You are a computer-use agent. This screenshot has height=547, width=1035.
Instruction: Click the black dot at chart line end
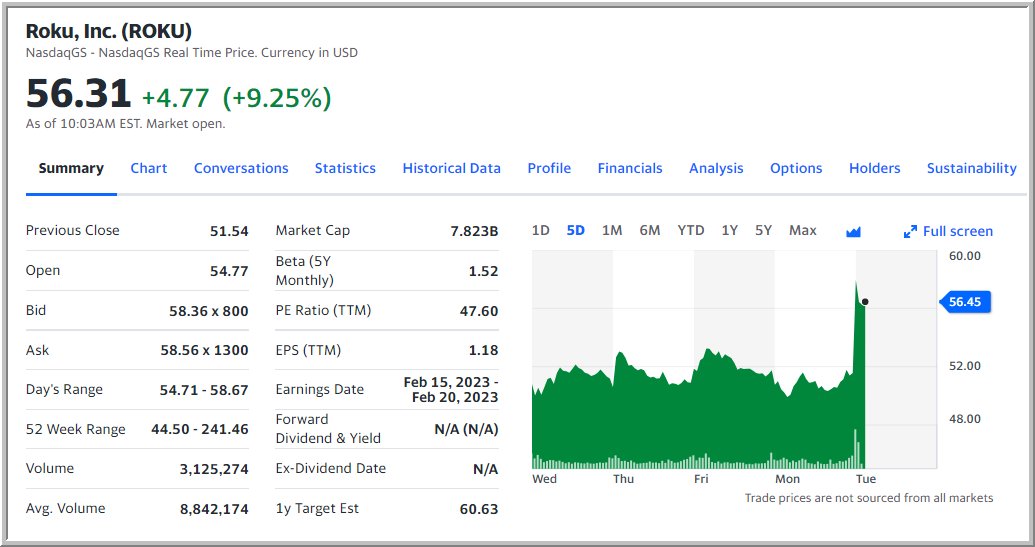pyautogui.click(x=865, y=302)
